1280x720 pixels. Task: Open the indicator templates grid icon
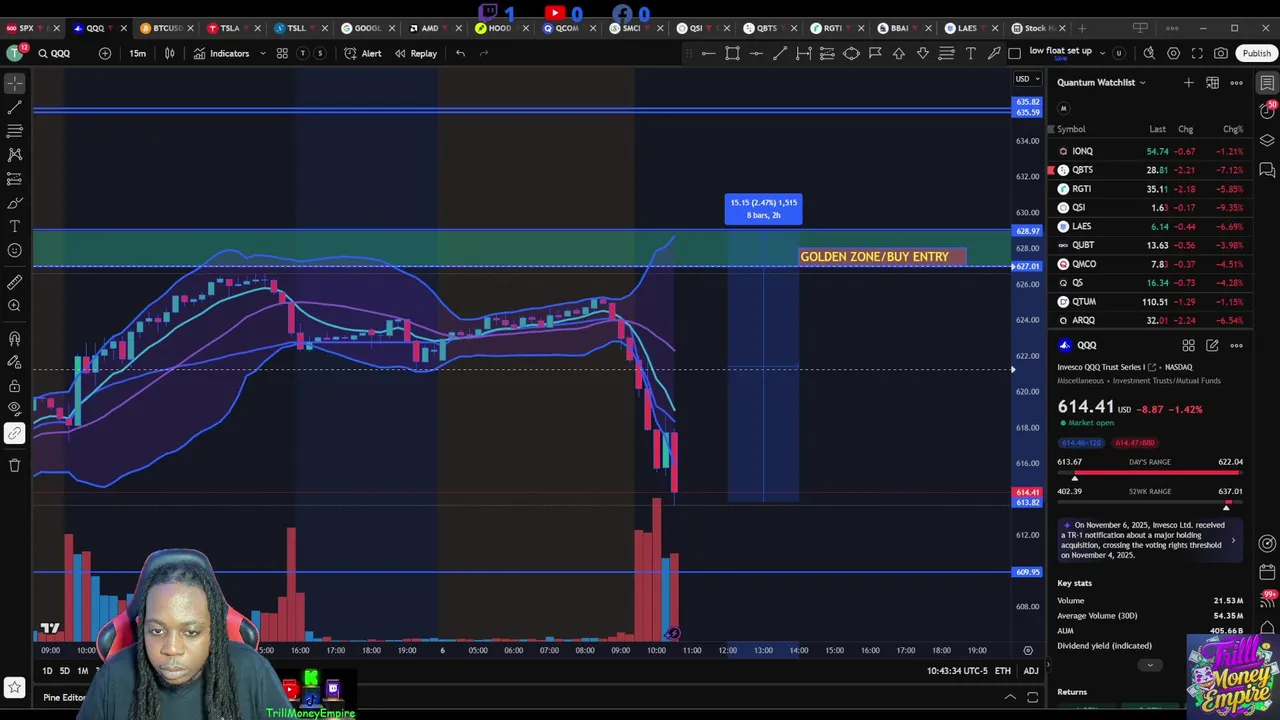click(x=282, y=53)
